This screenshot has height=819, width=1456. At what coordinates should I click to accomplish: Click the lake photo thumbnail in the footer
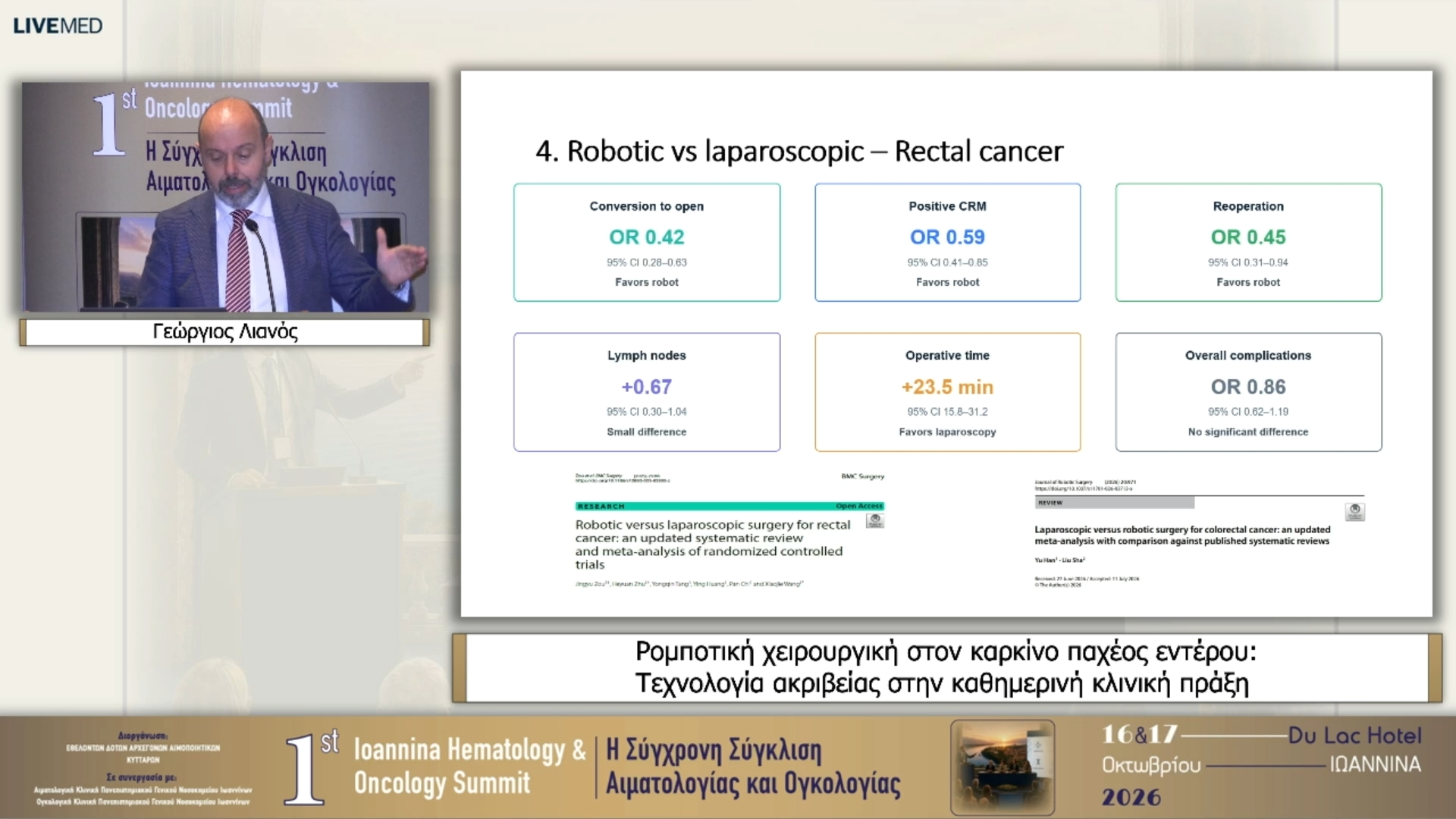[1002, 767]
